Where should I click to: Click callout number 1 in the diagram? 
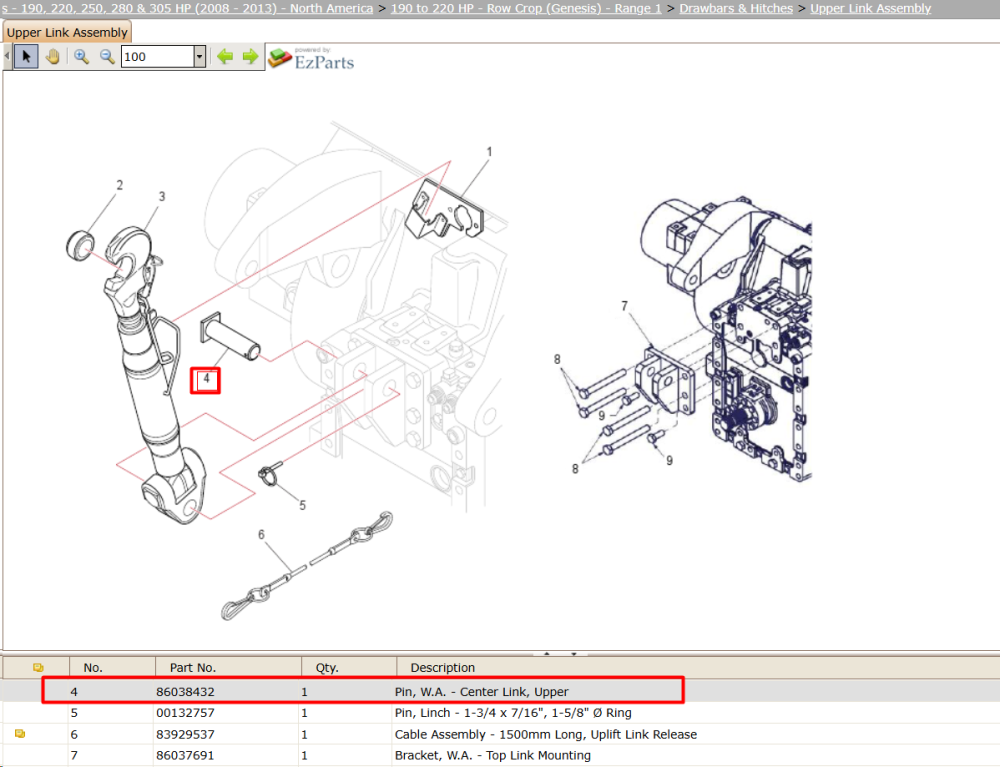[489, 152]
